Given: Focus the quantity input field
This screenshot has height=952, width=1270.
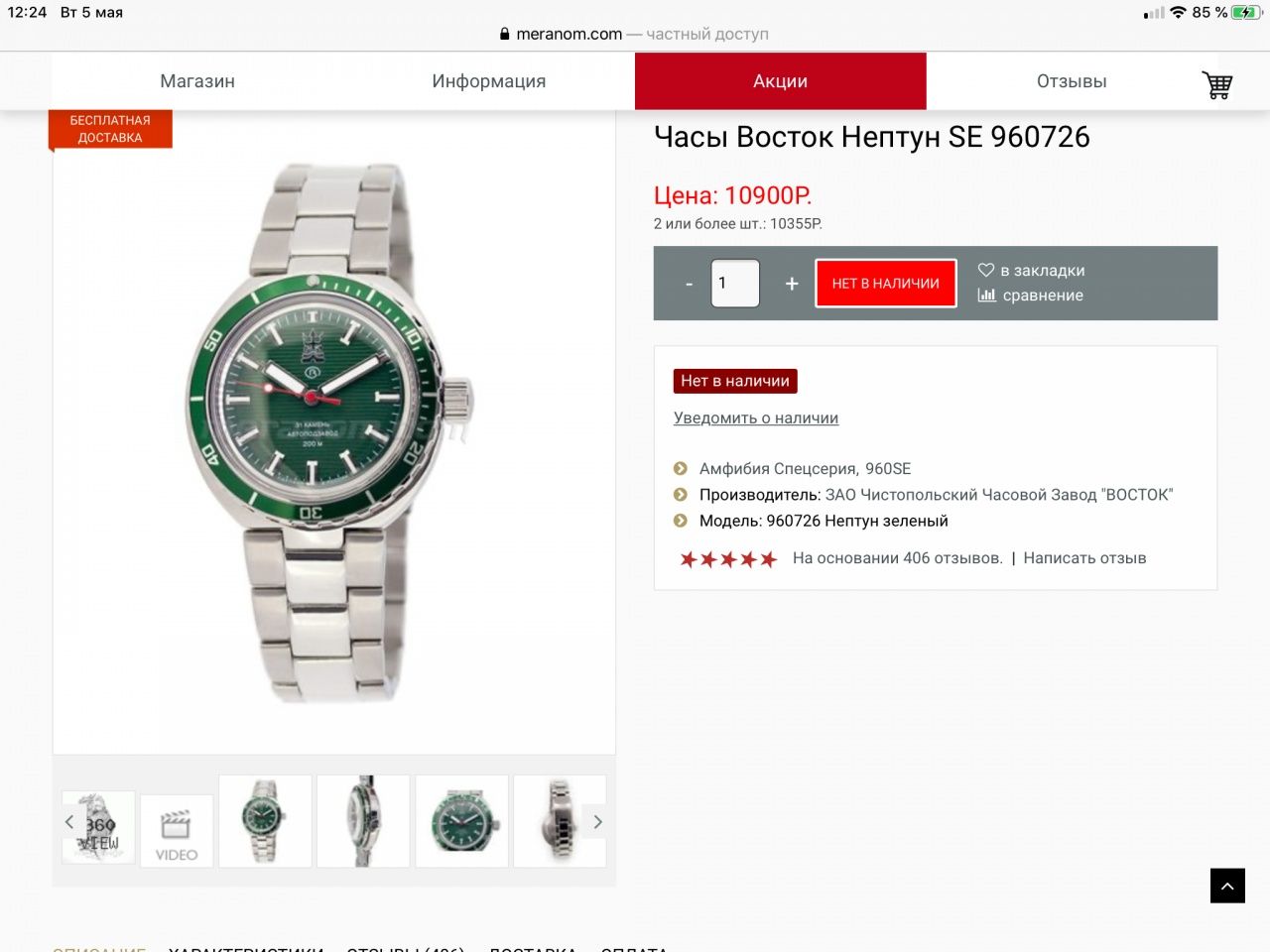Looking at the screenshot, I should click(735, 284).
